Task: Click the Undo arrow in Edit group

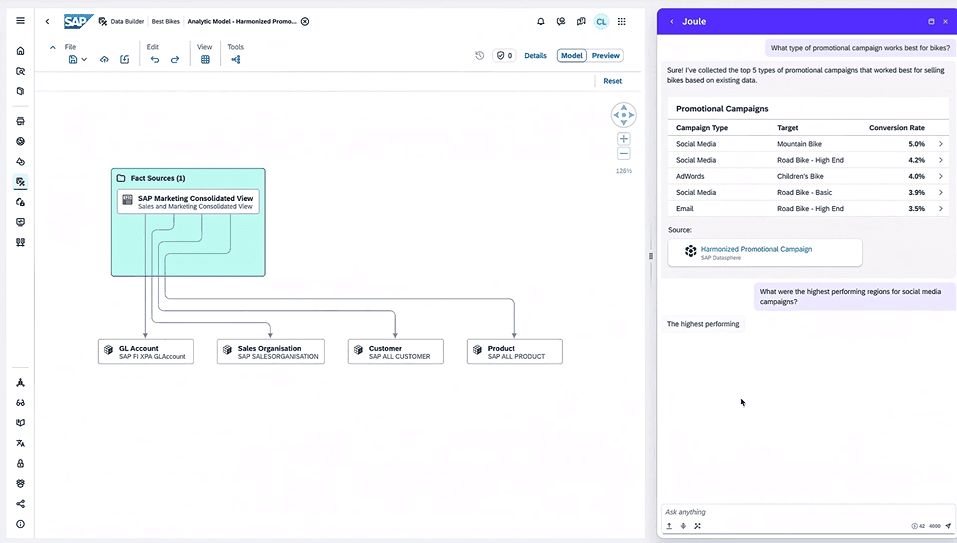Action: pyautogui.click(x=155, y=59)
